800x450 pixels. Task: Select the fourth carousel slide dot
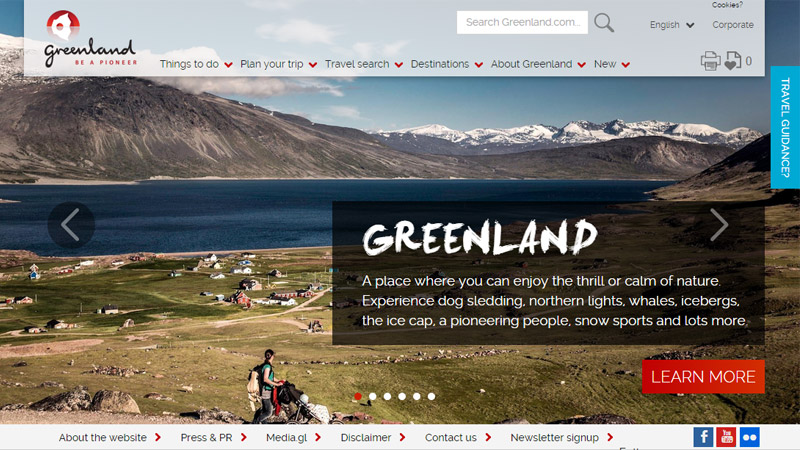tap(402, 396)
